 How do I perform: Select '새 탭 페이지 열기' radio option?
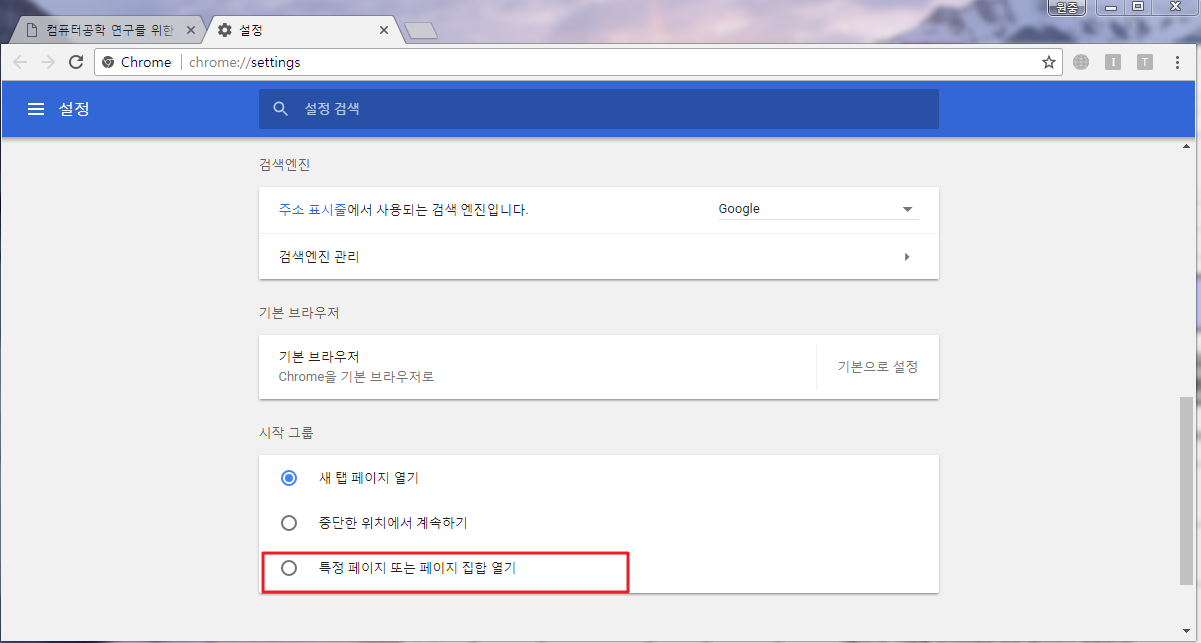[x=289, y=478]
